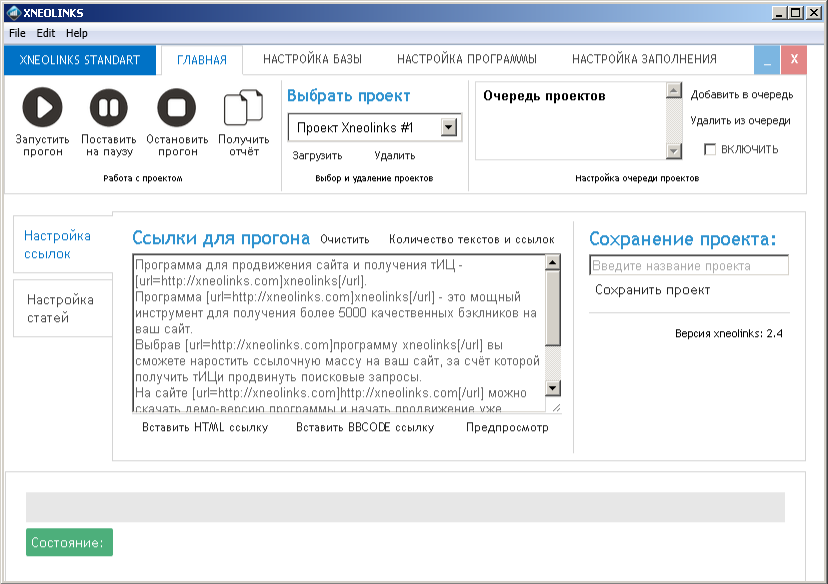Screen dimensions: 828x584
Task: Click the queue list scroll down arrow
Action: (673, 151)
